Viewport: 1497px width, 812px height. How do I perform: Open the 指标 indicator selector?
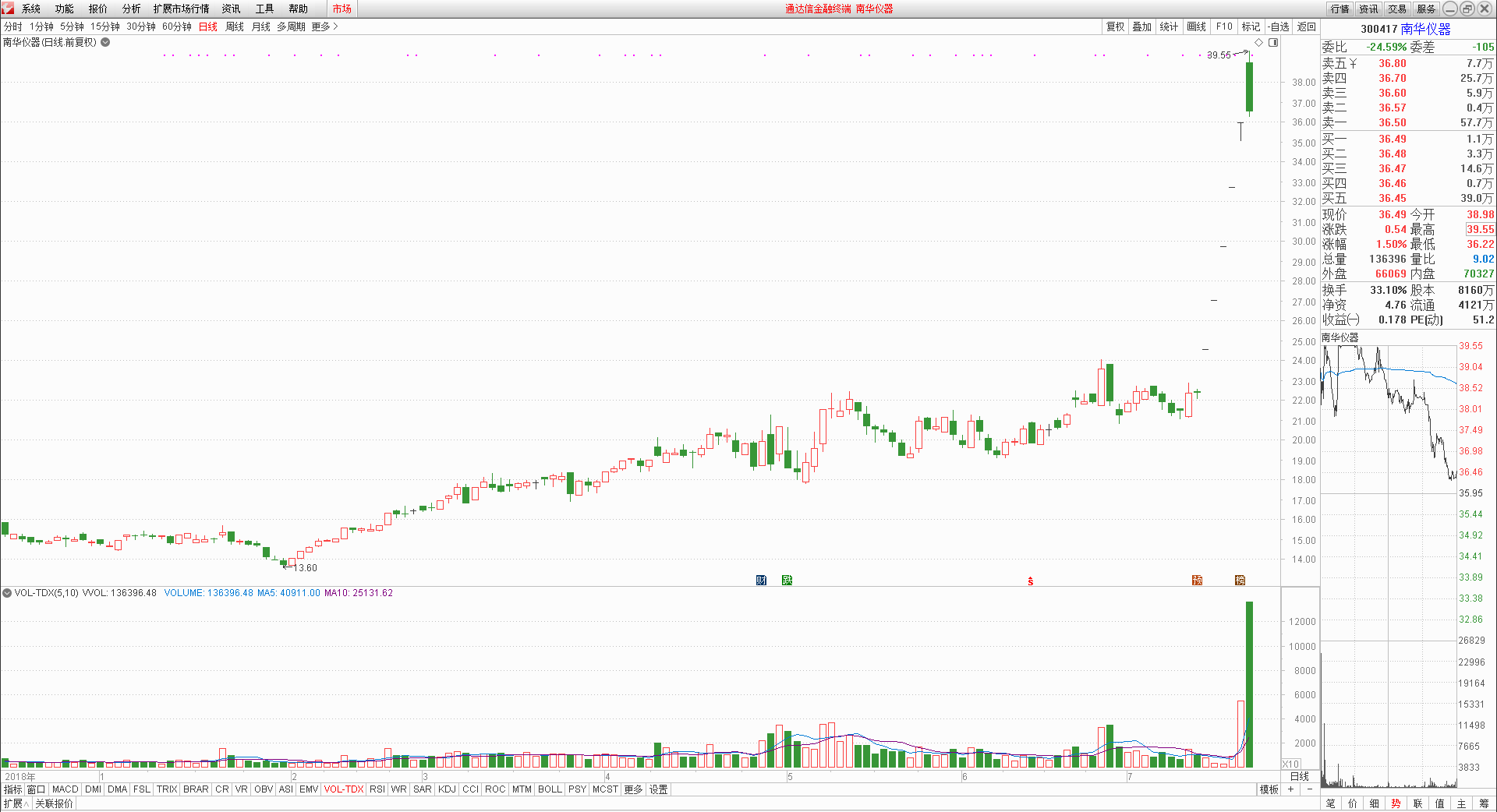13,789
